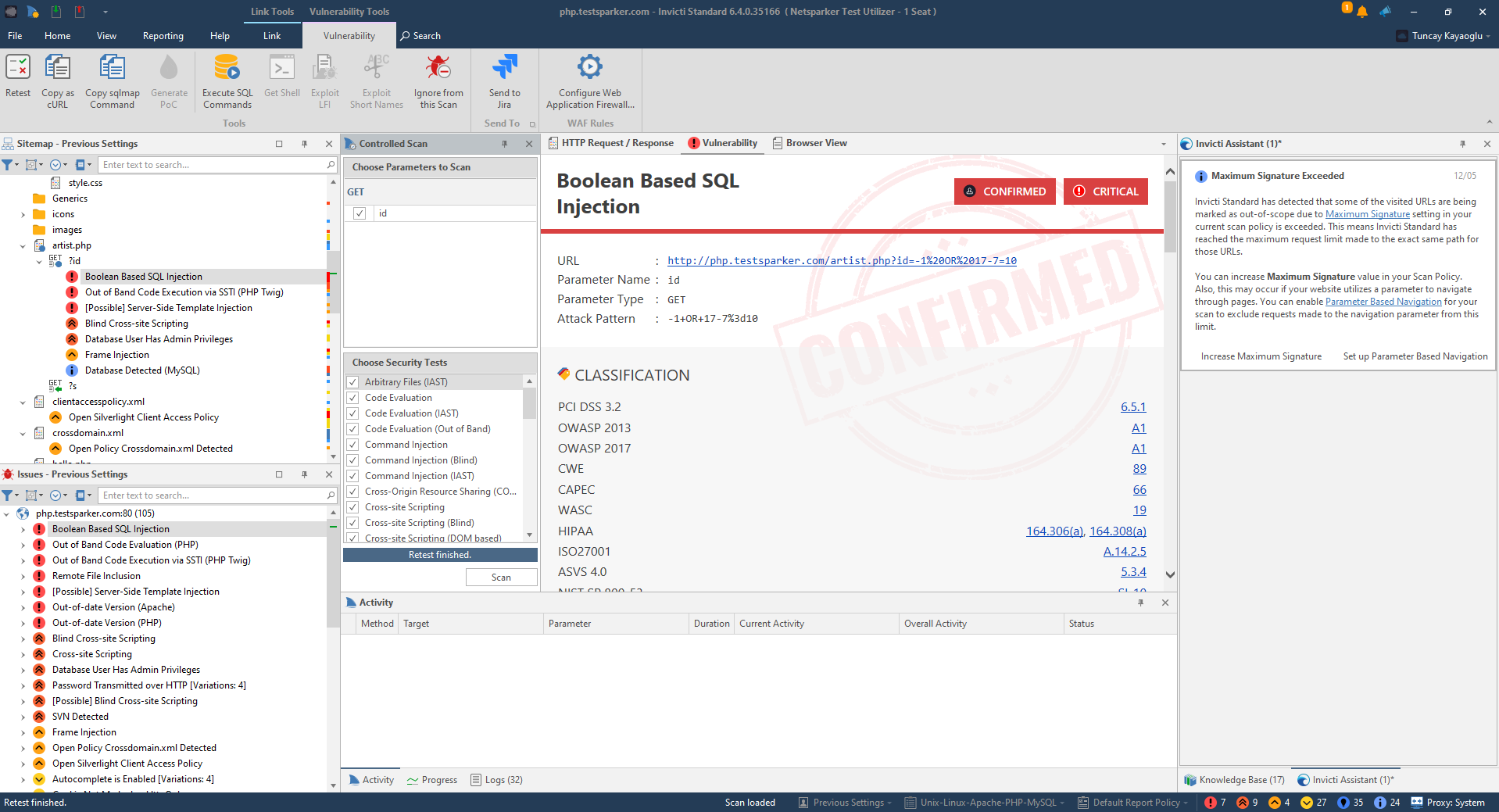
Task: Click the Search magnifier in ribbon
Action: click(405, 36)
